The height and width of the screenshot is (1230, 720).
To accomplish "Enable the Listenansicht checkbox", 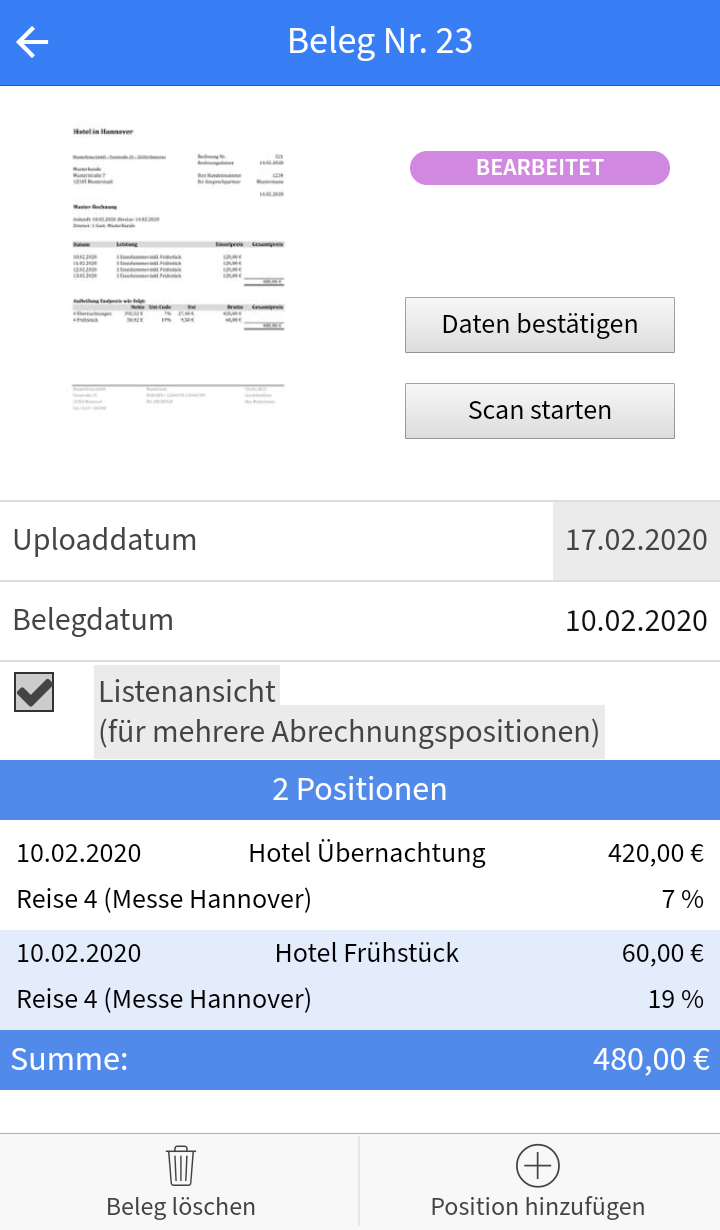I will [33, 691].
